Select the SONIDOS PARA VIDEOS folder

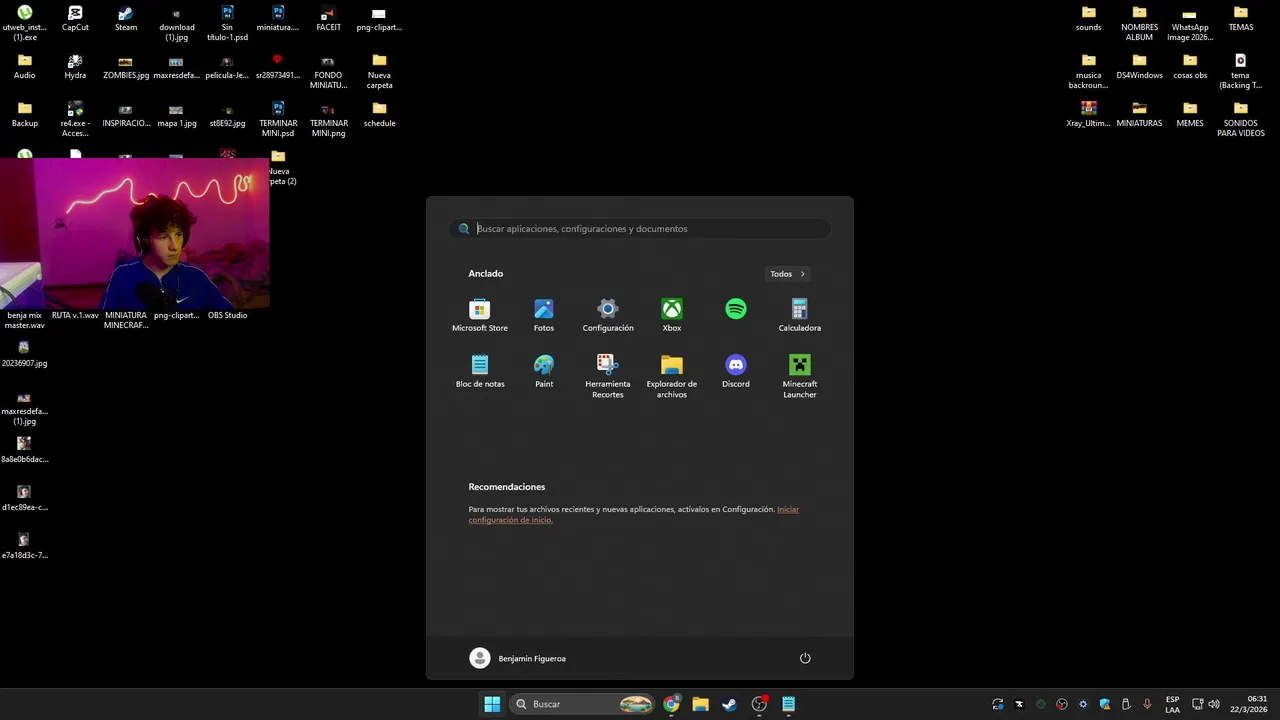[x=1240, y=119]
